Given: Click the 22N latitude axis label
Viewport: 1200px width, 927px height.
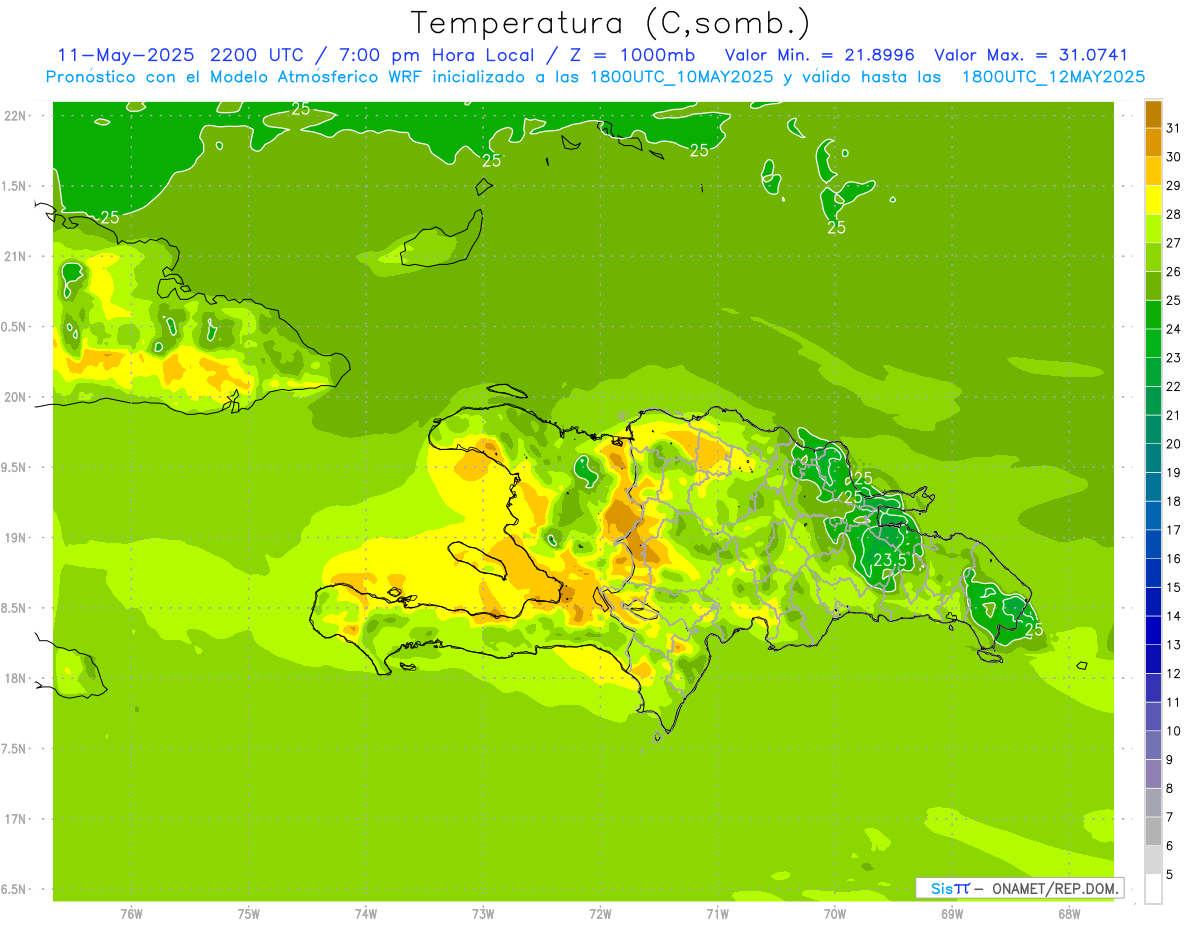Looking at the screenshot, I should (15, 115).
